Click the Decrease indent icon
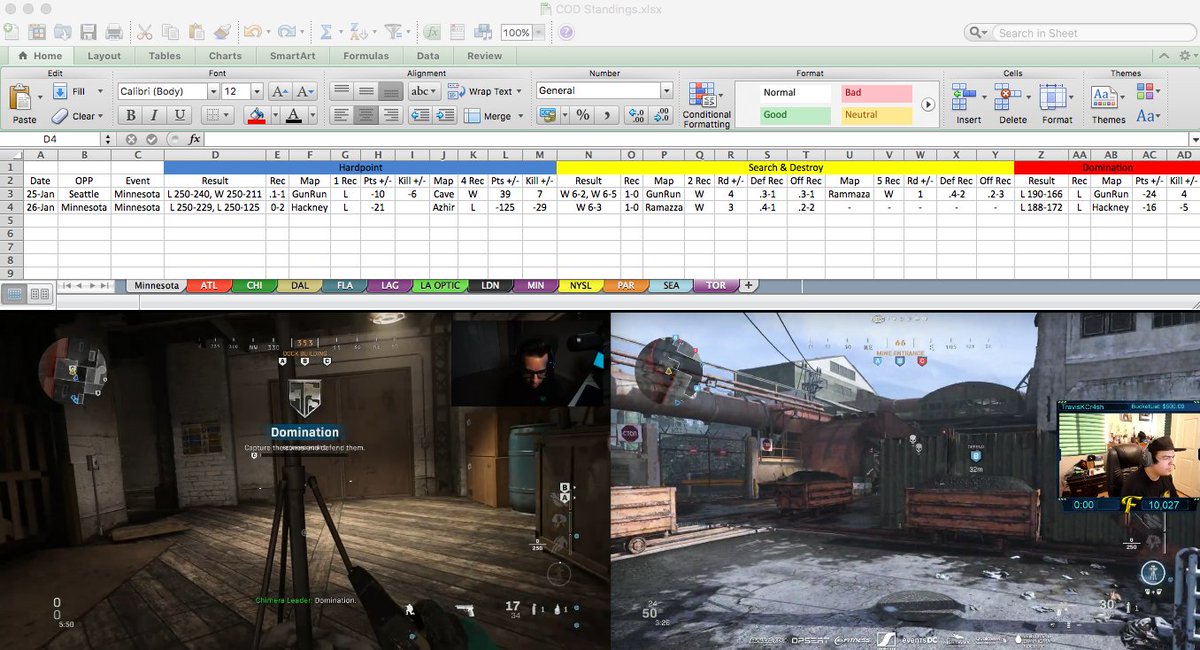Image resolution: width=1200 pixels, height=650 pixels. [420, 116]
